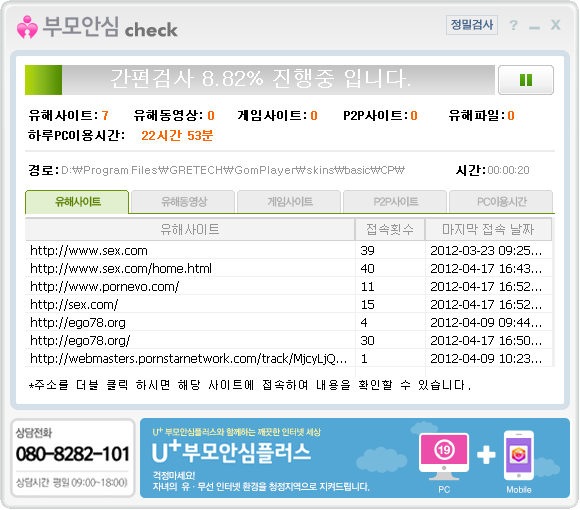The image size is (580, 510).
Task: Click the scan progress bar
Action: (260, 80)
